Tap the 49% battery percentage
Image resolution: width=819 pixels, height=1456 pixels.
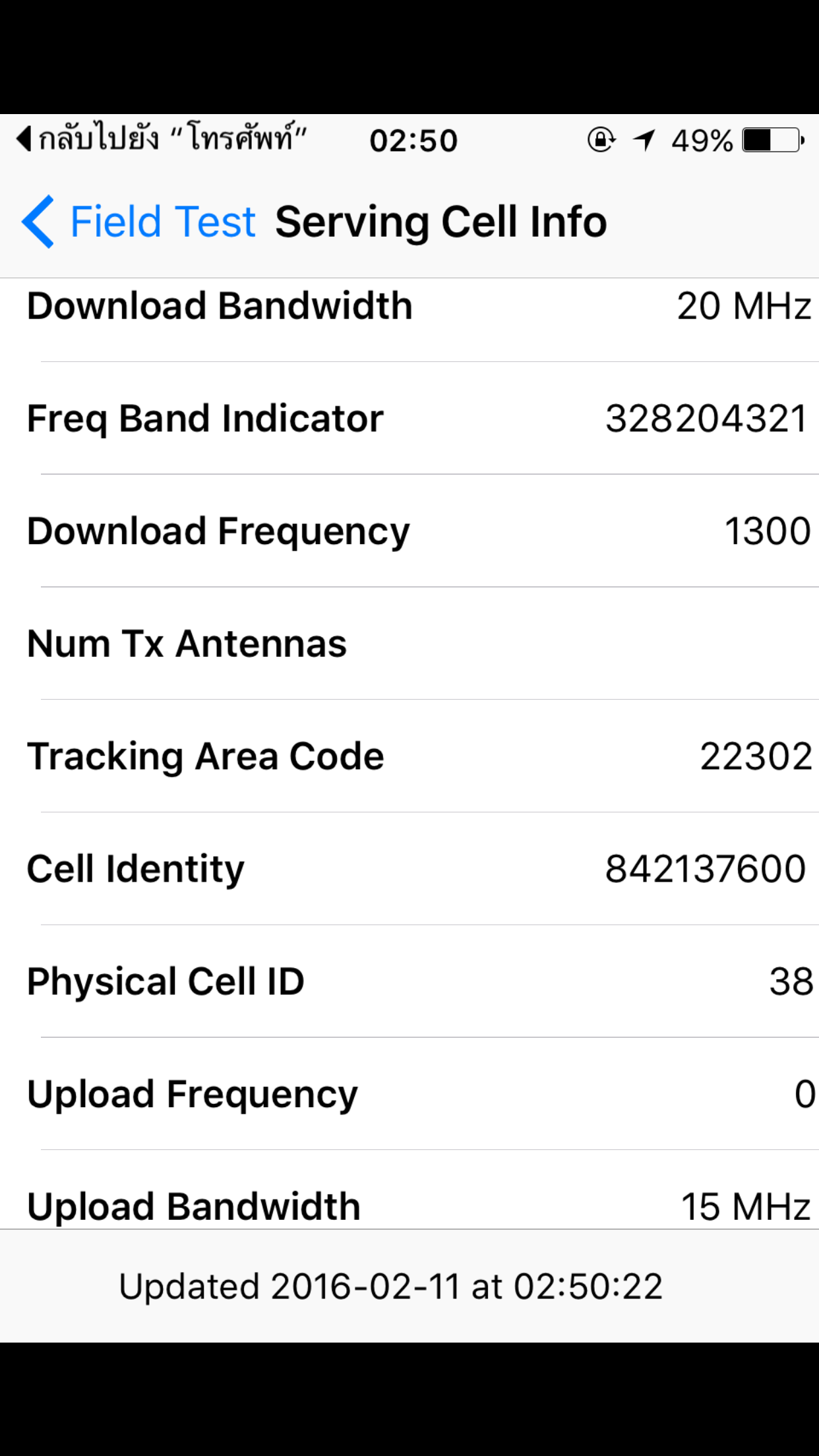pyautogui.click(x=702, y=140)
